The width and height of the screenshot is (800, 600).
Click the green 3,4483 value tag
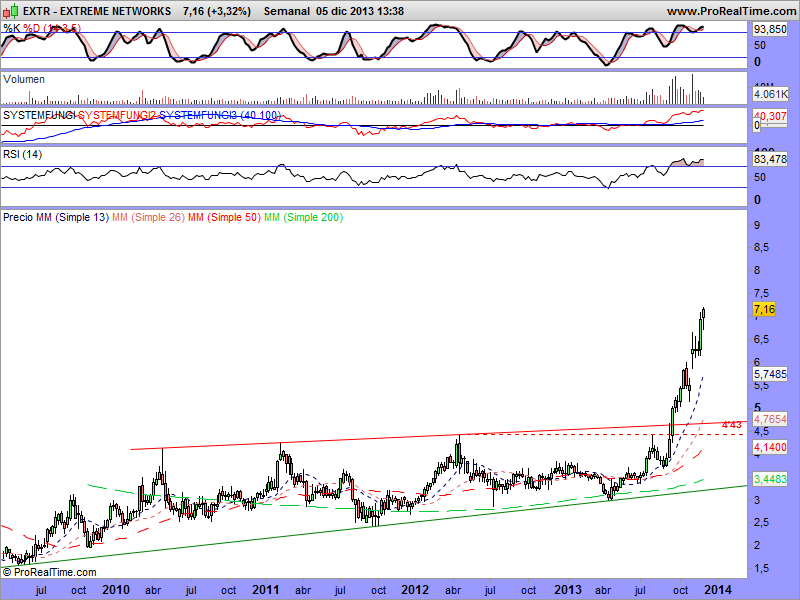770,479
